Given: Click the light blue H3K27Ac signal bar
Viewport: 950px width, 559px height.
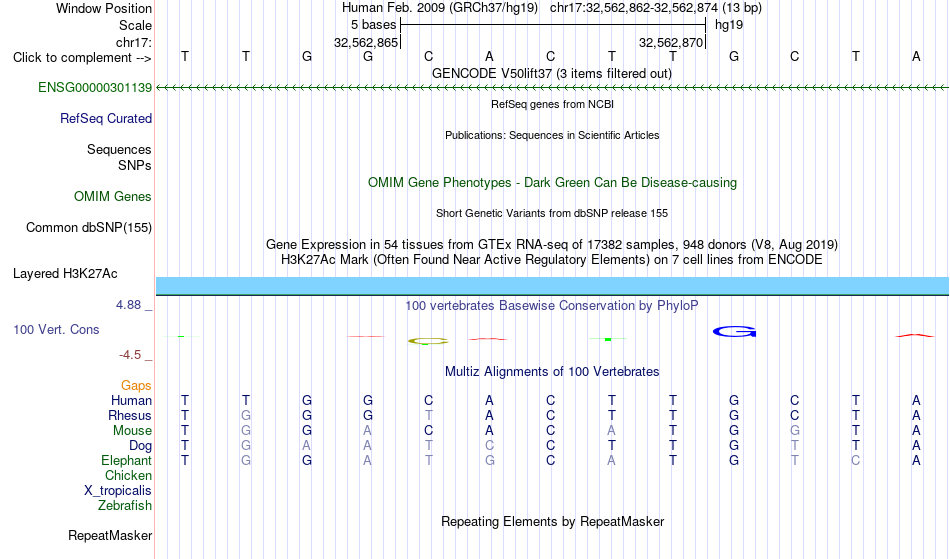Looking at the screenshot, I should pyautogui.click(x=553, y=286).
